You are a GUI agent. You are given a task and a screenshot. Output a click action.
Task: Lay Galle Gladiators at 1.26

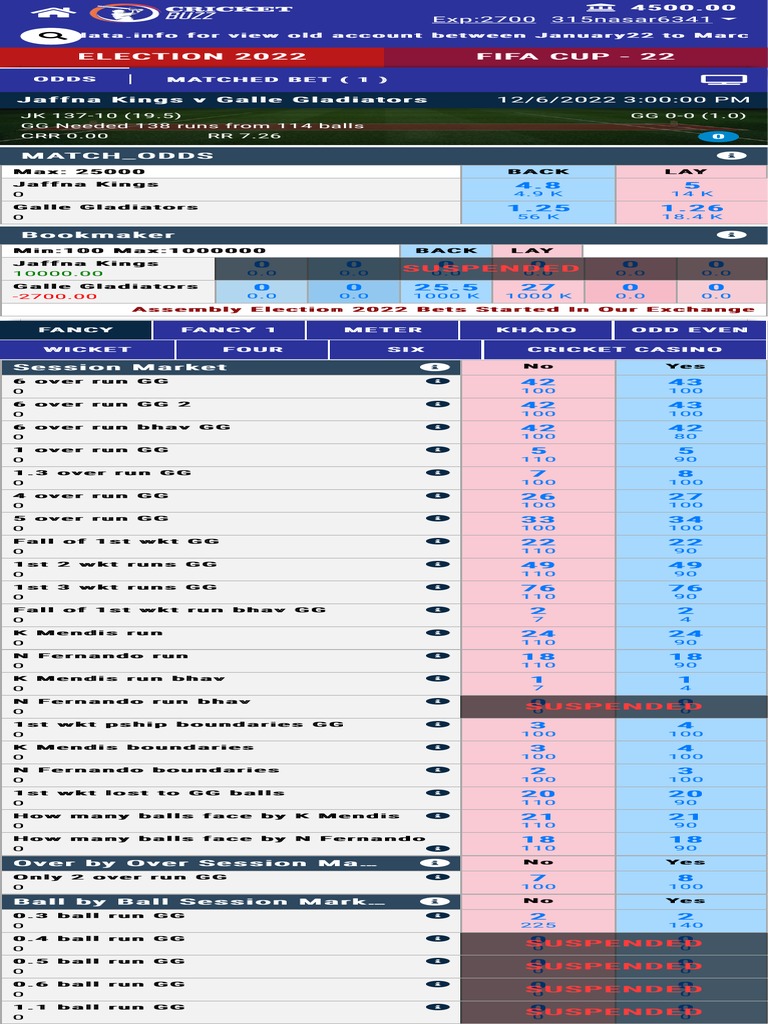[x=692, y=212]
